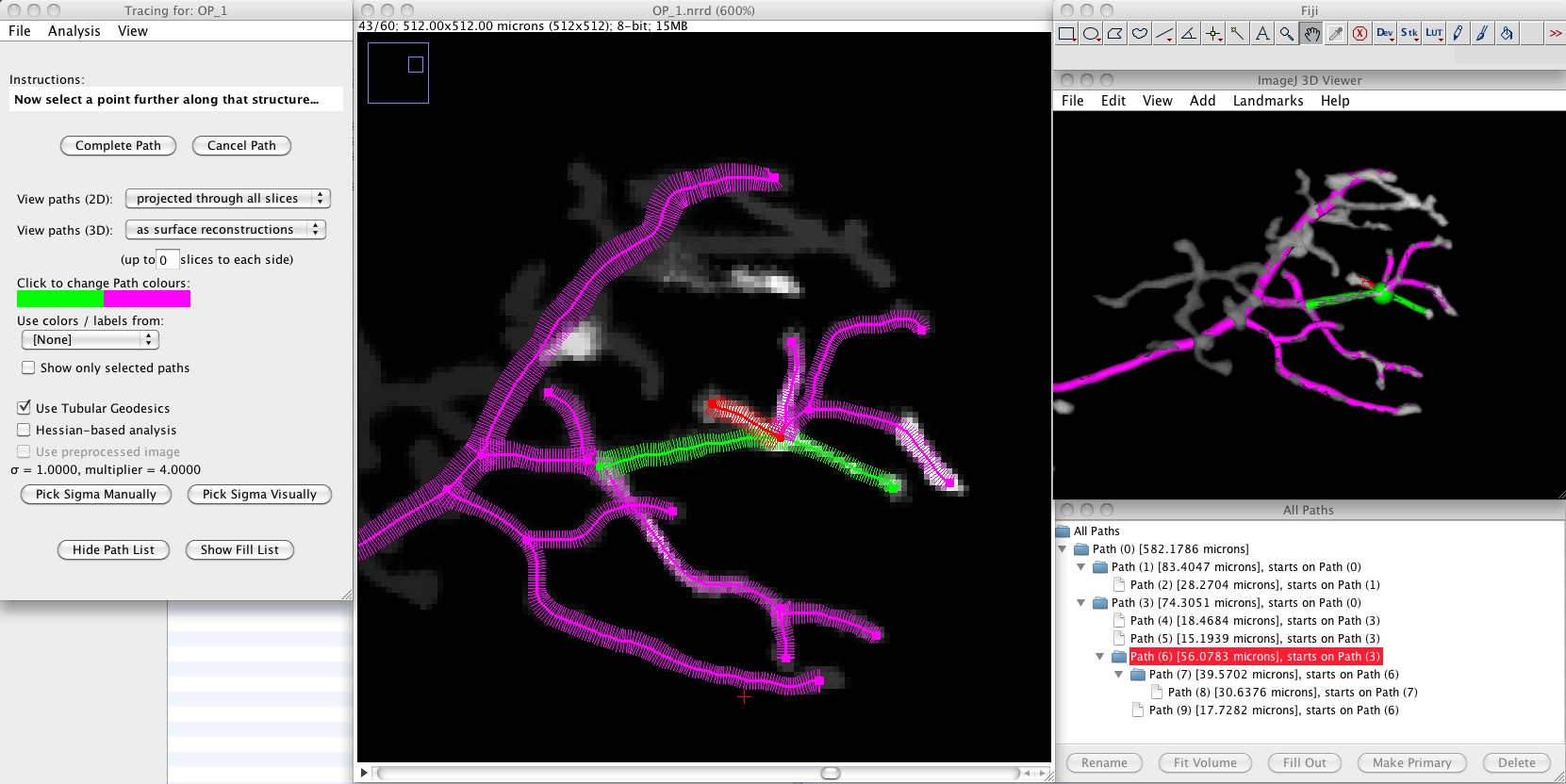
Task: Select the Oval selection tool
Action: coord(1091,34)
